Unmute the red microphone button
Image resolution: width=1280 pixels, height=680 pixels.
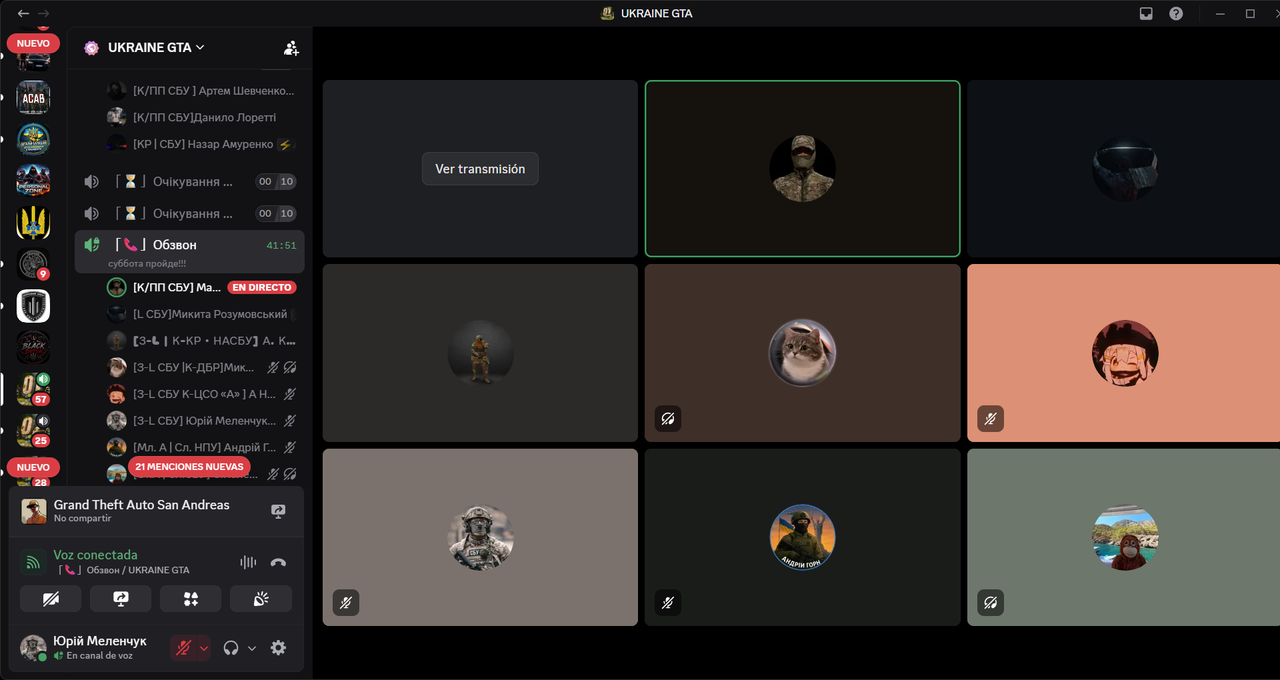183,647
